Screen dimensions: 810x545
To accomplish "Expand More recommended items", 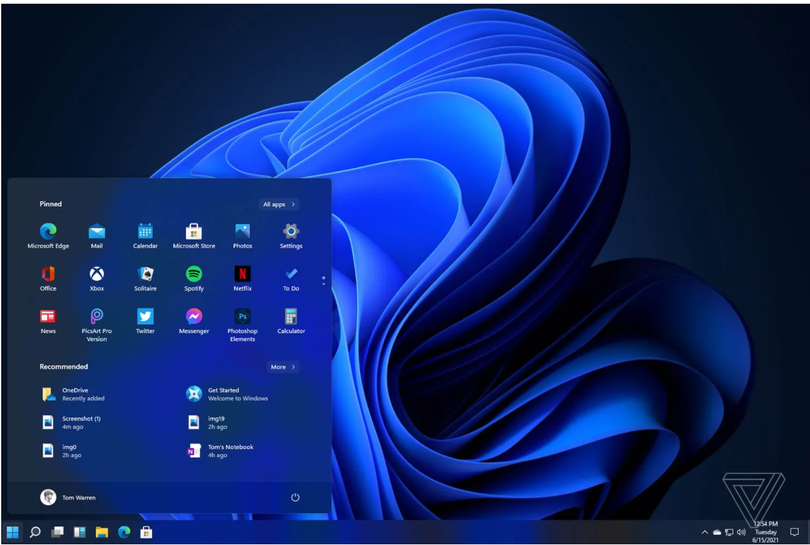I will 282,367.
